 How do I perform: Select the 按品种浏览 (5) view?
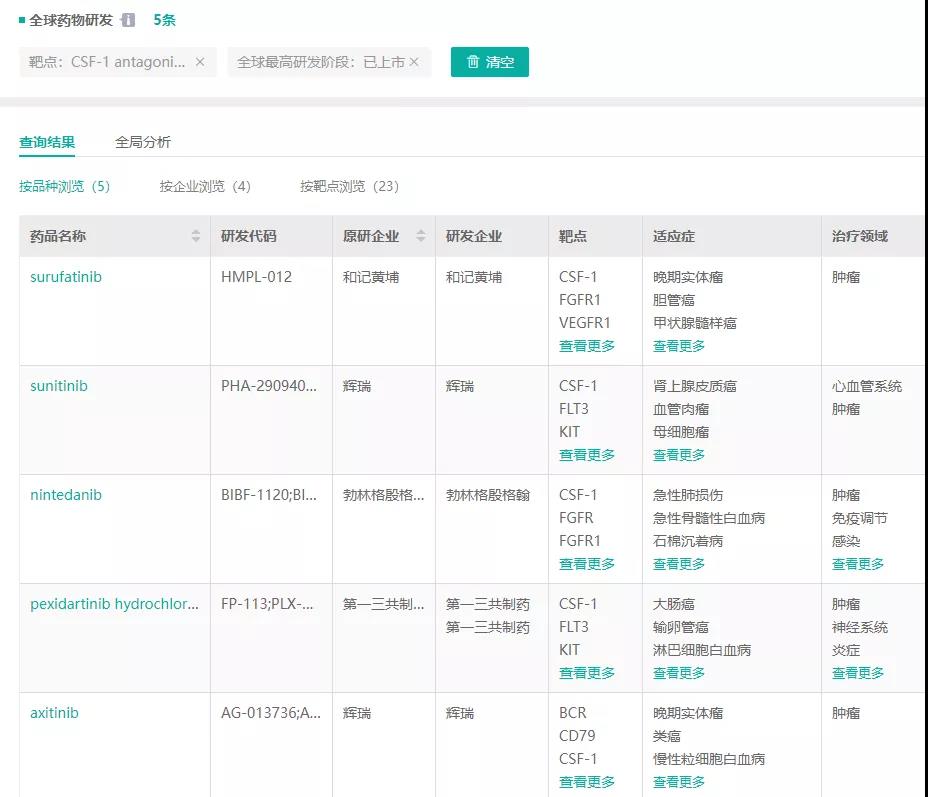tap(65, 186)
